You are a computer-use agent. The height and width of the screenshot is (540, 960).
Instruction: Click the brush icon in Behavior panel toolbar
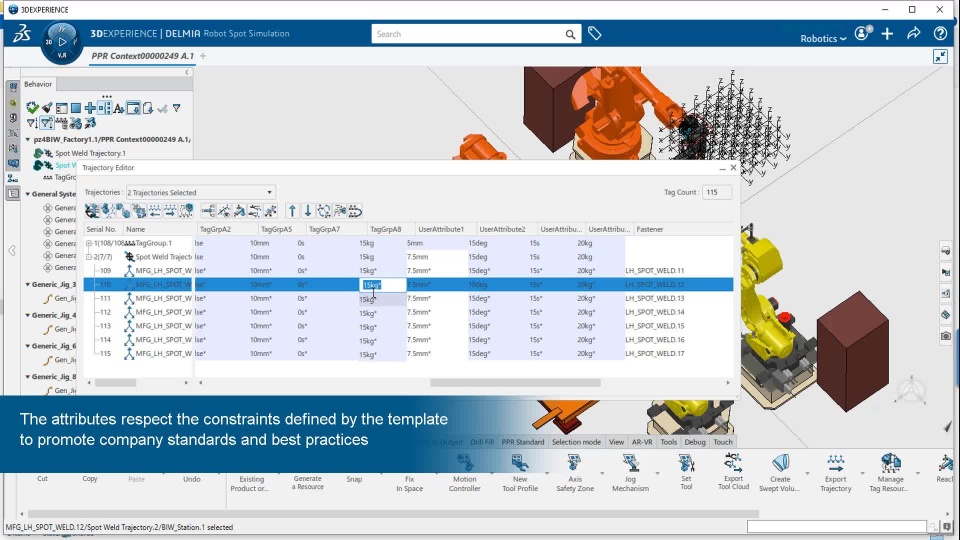(x=47, y=108)
